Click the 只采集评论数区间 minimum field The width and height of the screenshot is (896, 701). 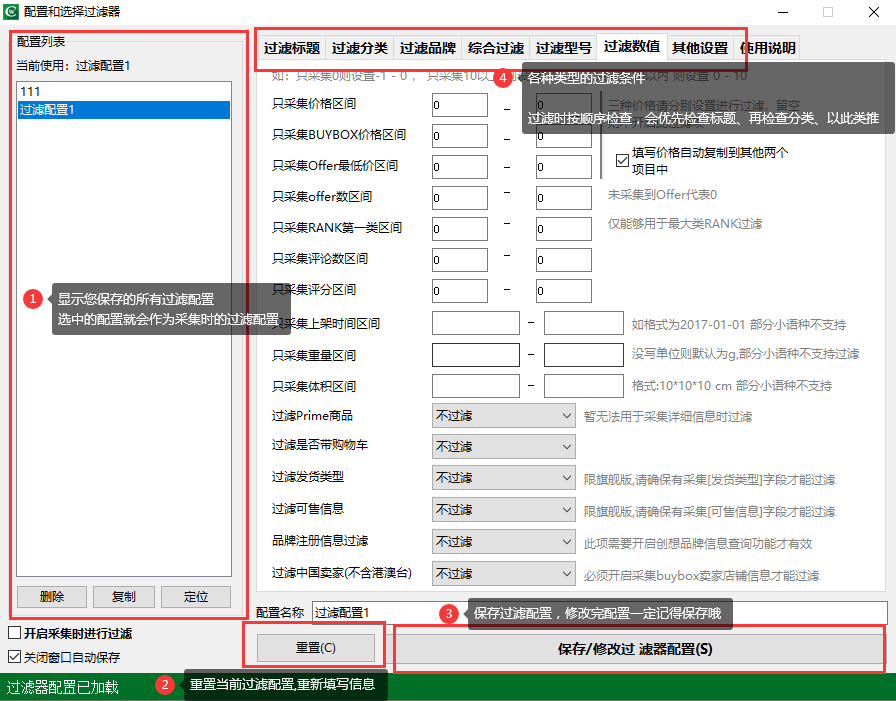point(459,260)
